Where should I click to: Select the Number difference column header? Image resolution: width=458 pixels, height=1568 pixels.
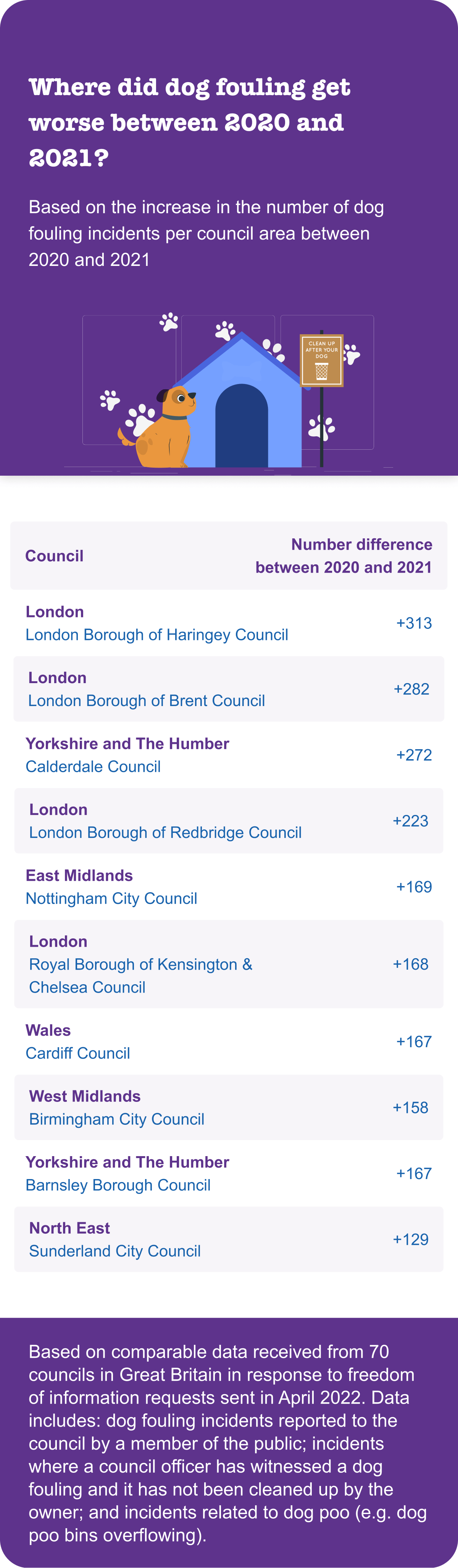point(343,556)
